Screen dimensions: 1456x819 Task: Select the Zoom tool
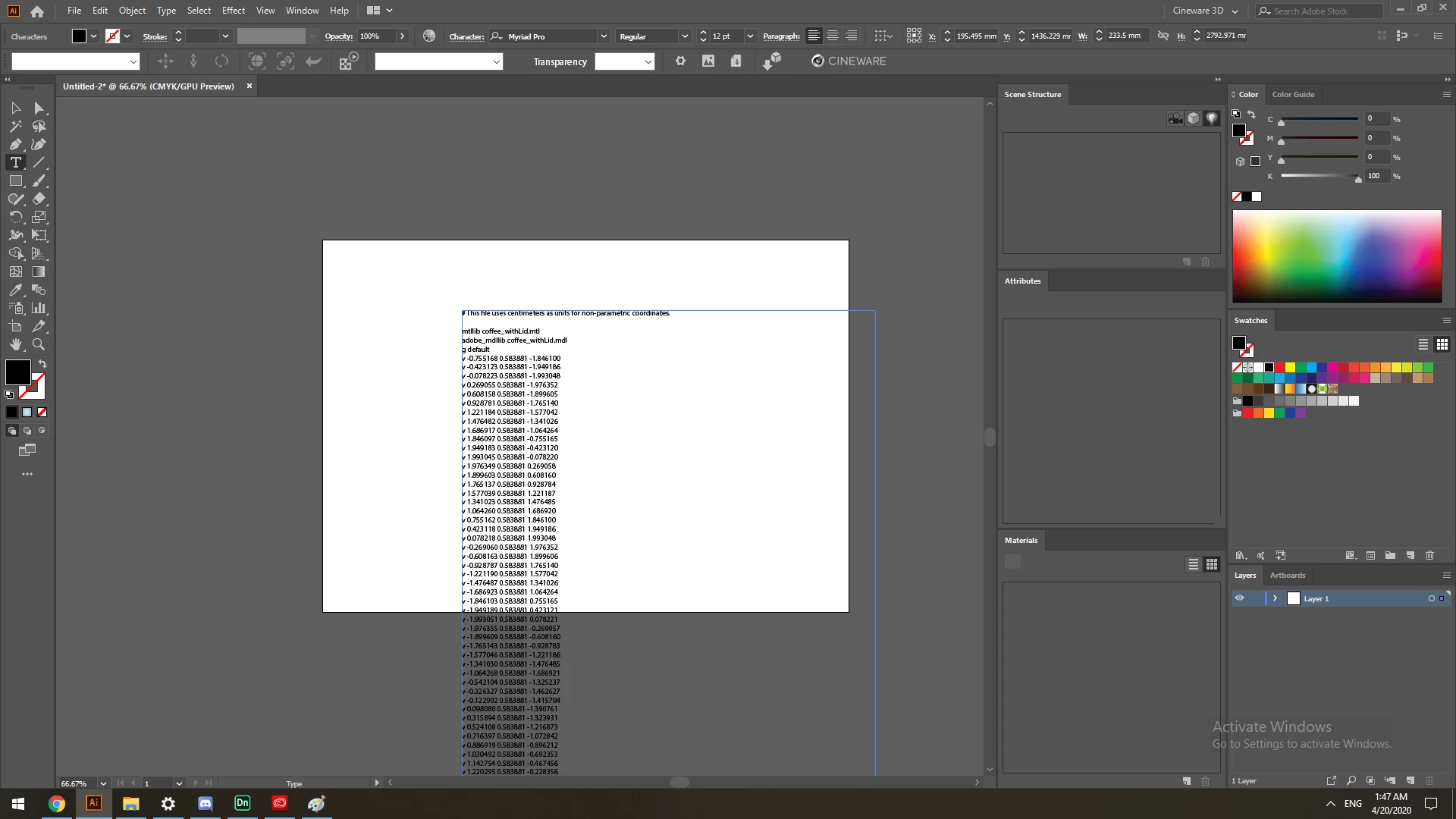pos(39,344)
